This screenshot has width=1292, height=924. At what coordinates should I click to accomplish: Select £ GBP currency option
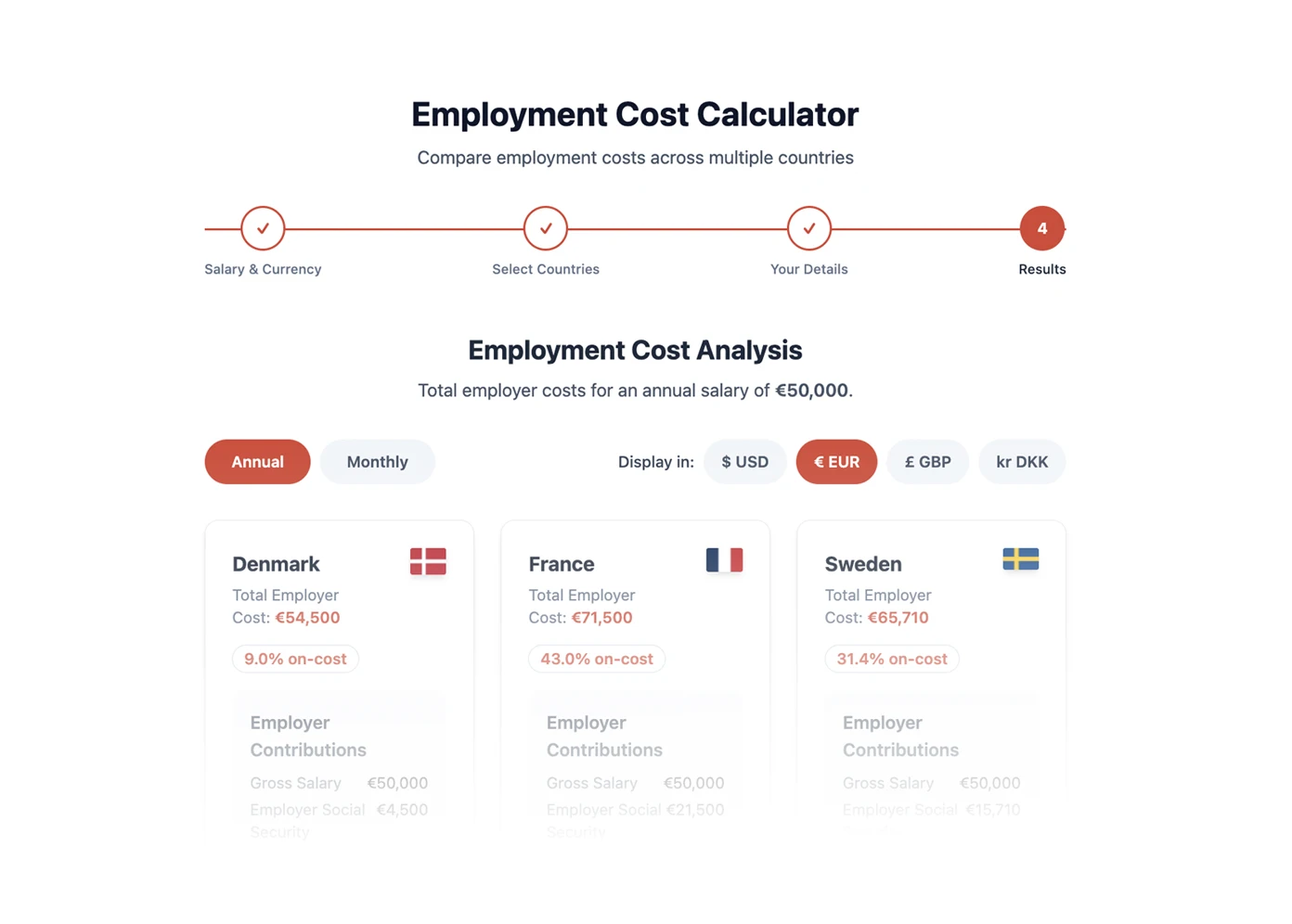pos(927,461)
